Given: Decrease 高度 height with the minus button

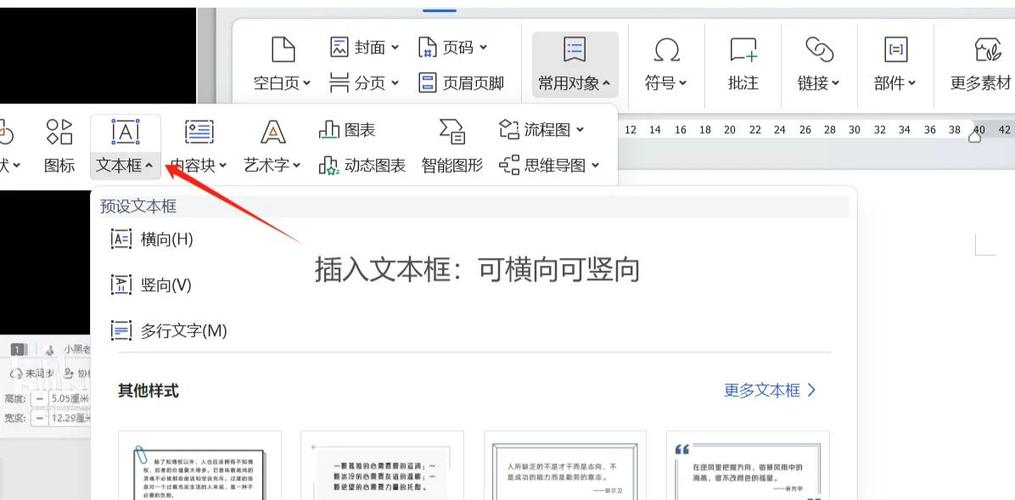Looking at the screenshot, I should tap(39, 398).
